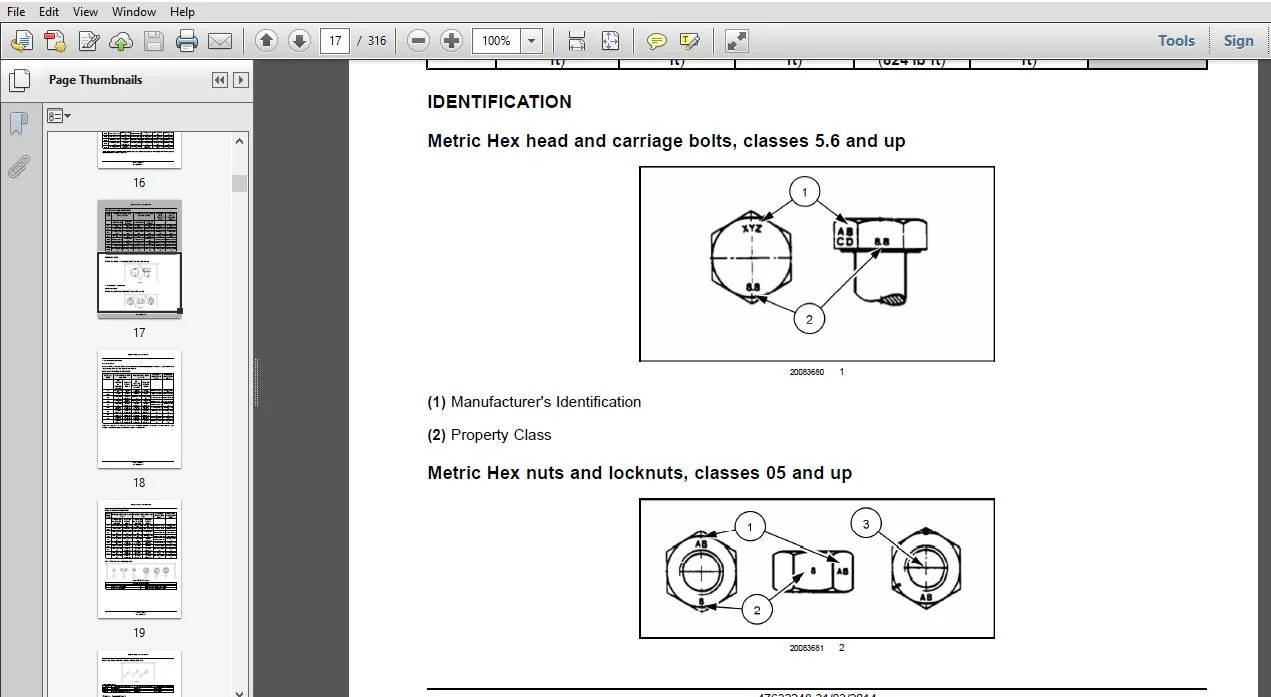Click the 'Metric Hex nuts and locknuts' heading
Image resolution: width=1271 pixels, height=697 pixels.
(639, 473)
